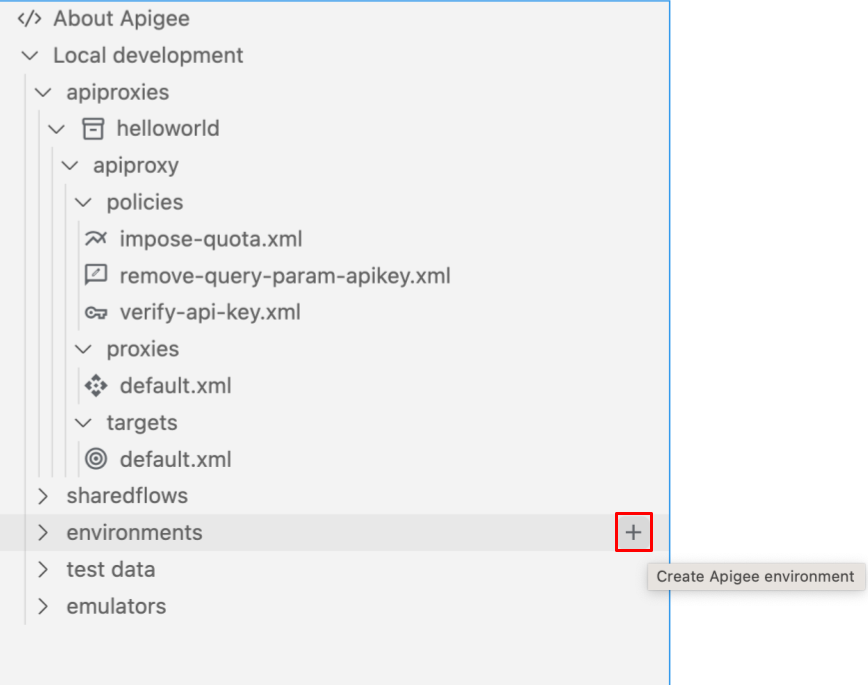Collapse the Local development section
The height and width of the screenshot is (685, 868).
(x=27, y=55)
